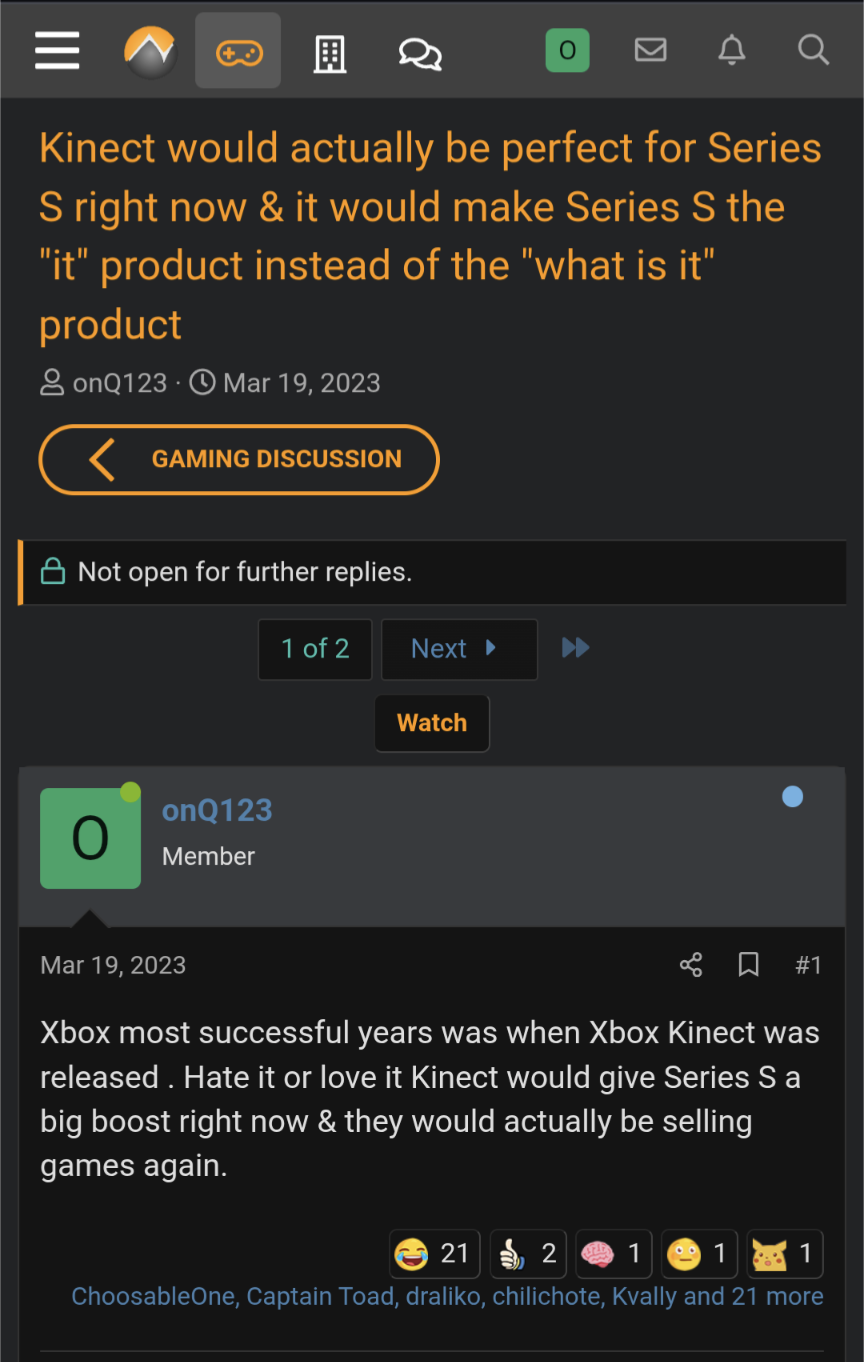Jump to last page with double arrow
Image resolution: width=864 pixels, height=1362 pixels.
(575, 648)
